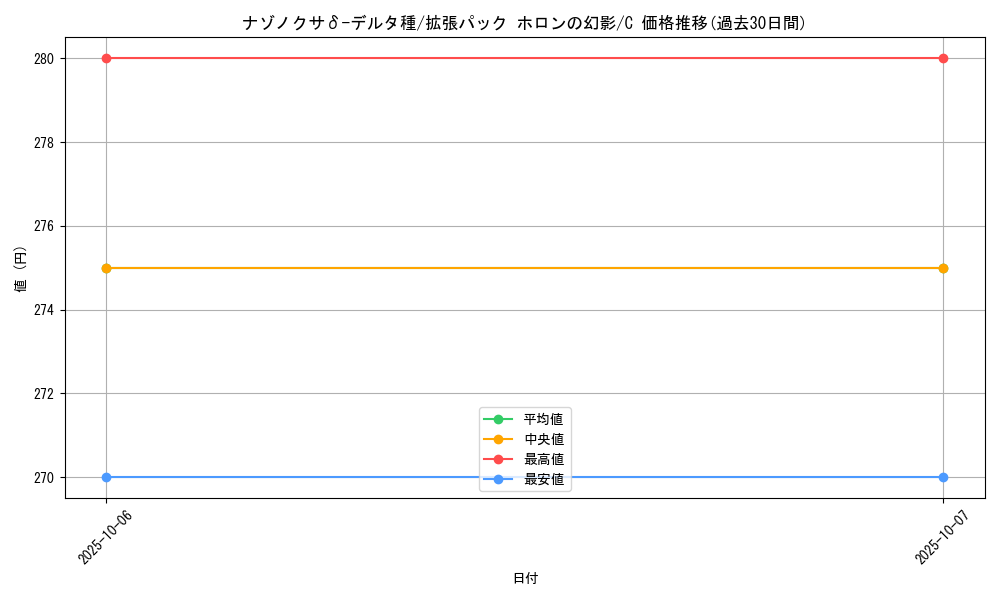Click the 272 y-axis tick label

tap(44, 393)
